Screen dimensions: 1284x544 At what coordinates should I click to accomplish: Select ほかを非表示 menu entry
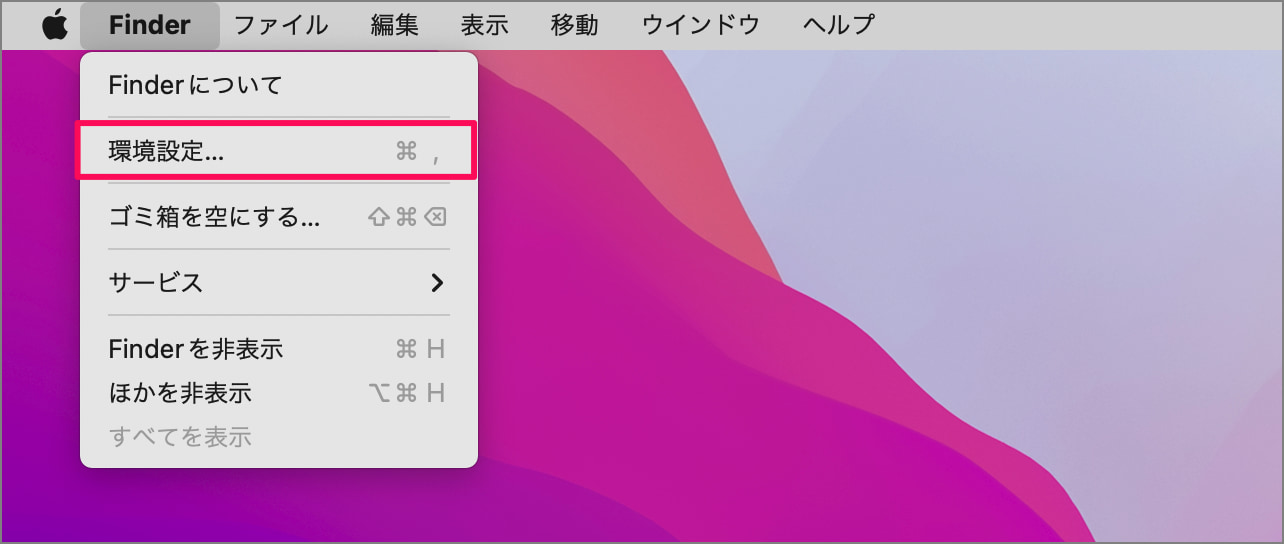click(x=279, y=393)
